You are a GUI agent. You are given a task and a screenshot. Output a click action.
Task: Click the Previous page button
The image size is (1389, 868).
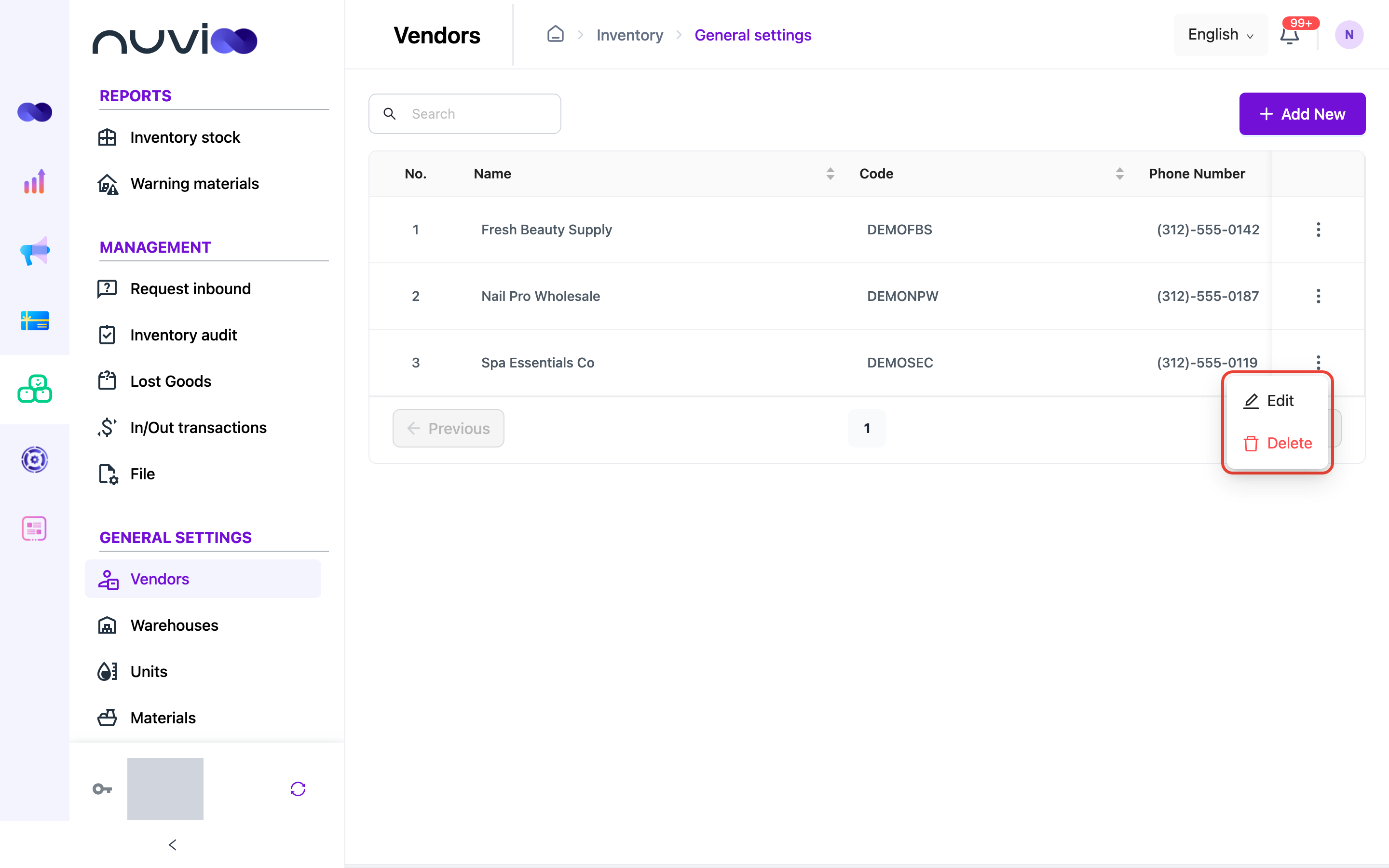click(448, 428)
